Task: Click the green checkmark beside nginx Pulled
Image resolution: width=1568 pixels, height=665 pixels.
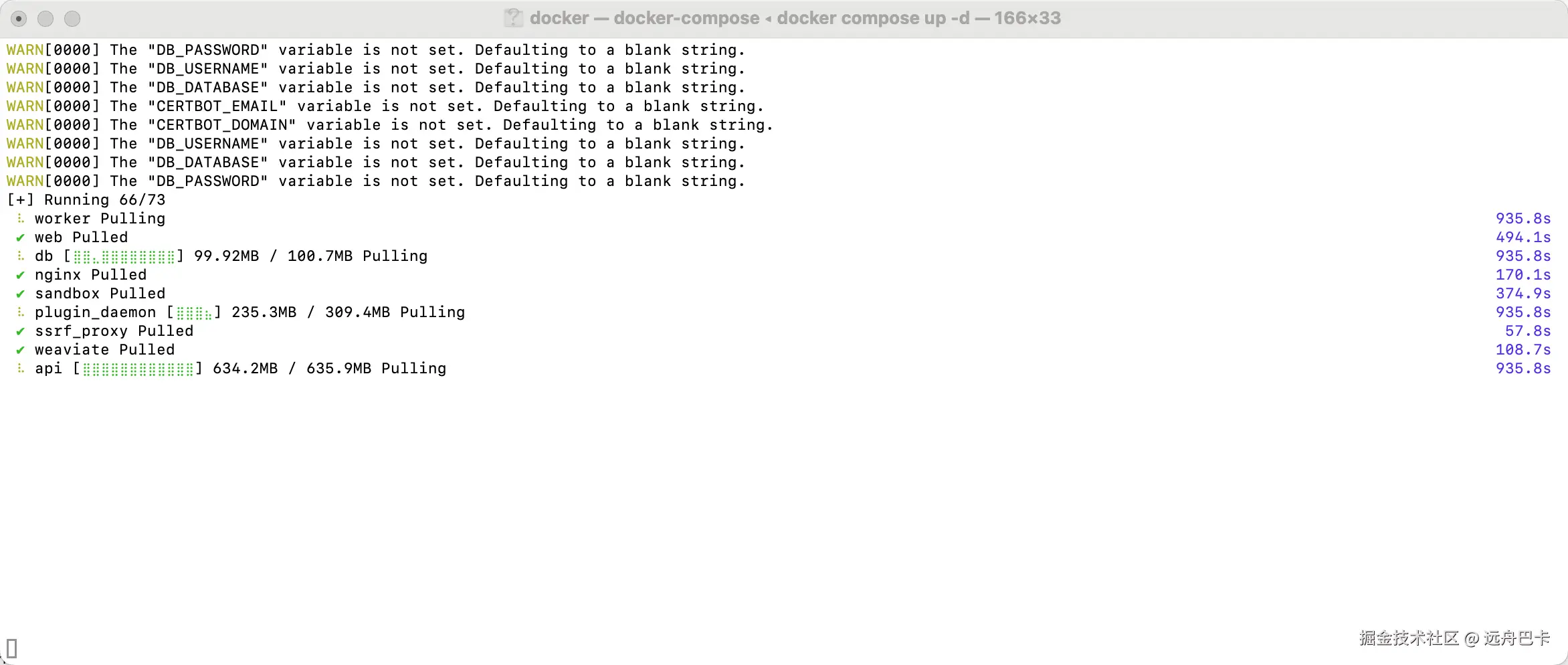Action: (21, 275)
